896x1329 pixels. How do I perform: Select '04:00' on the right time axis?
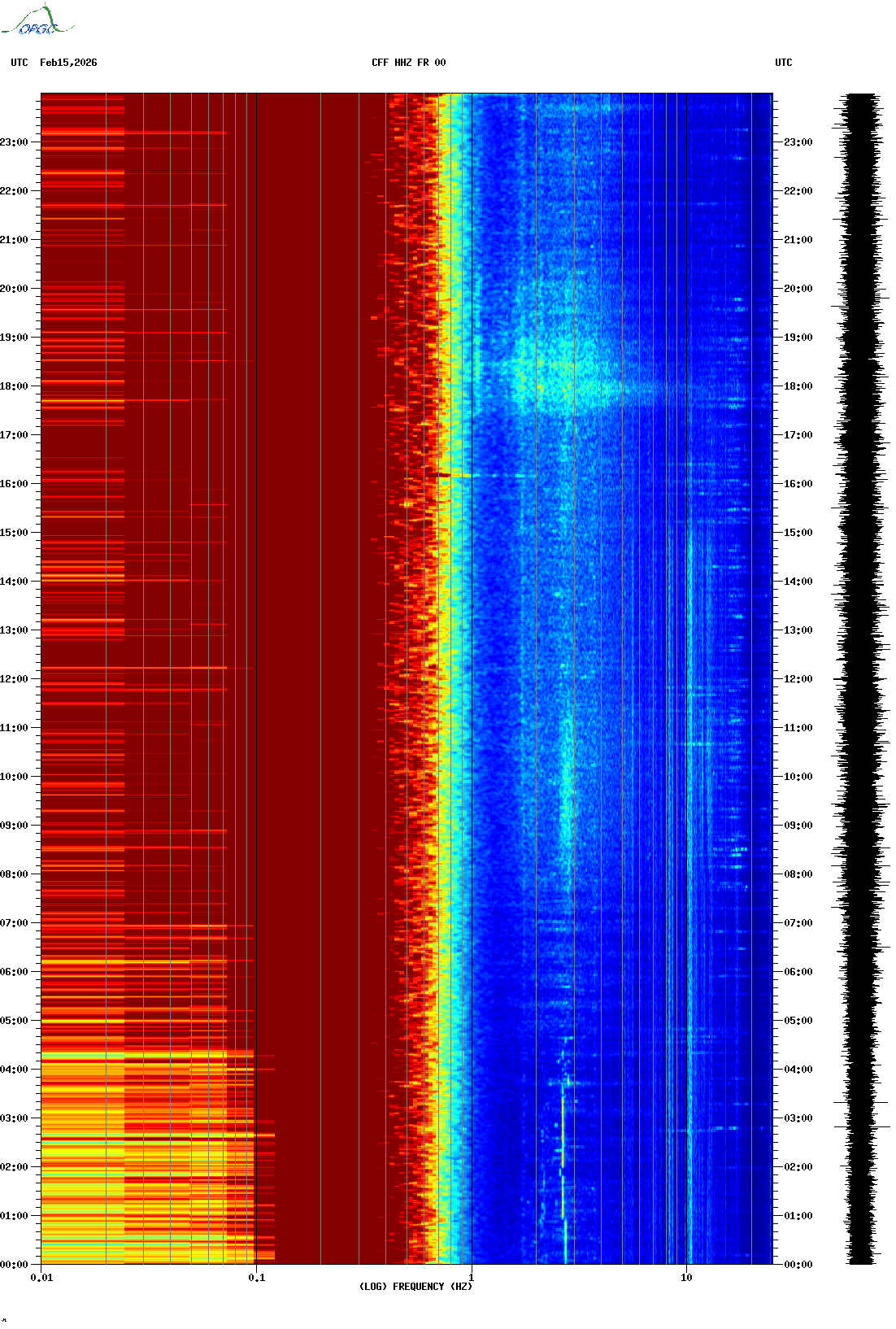pos(798,1070)
